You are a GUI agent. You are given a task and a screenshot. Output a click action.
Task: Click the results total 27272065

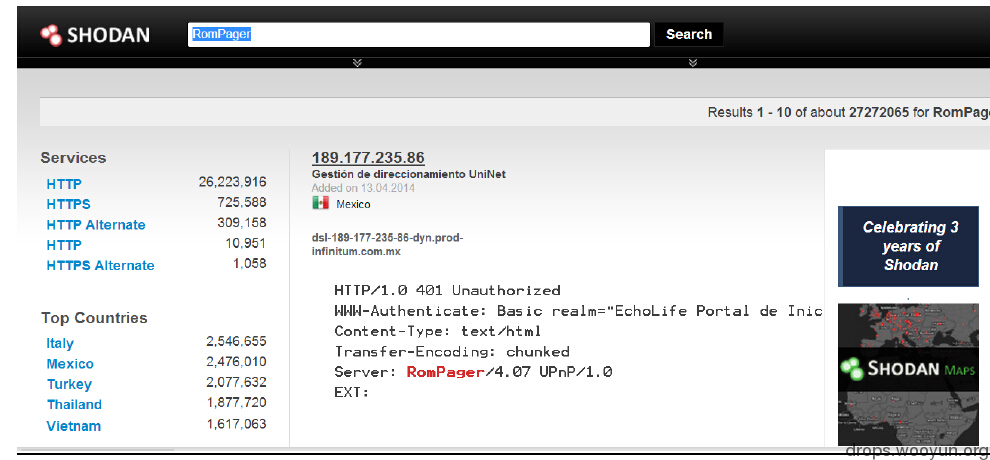(879, 112)
